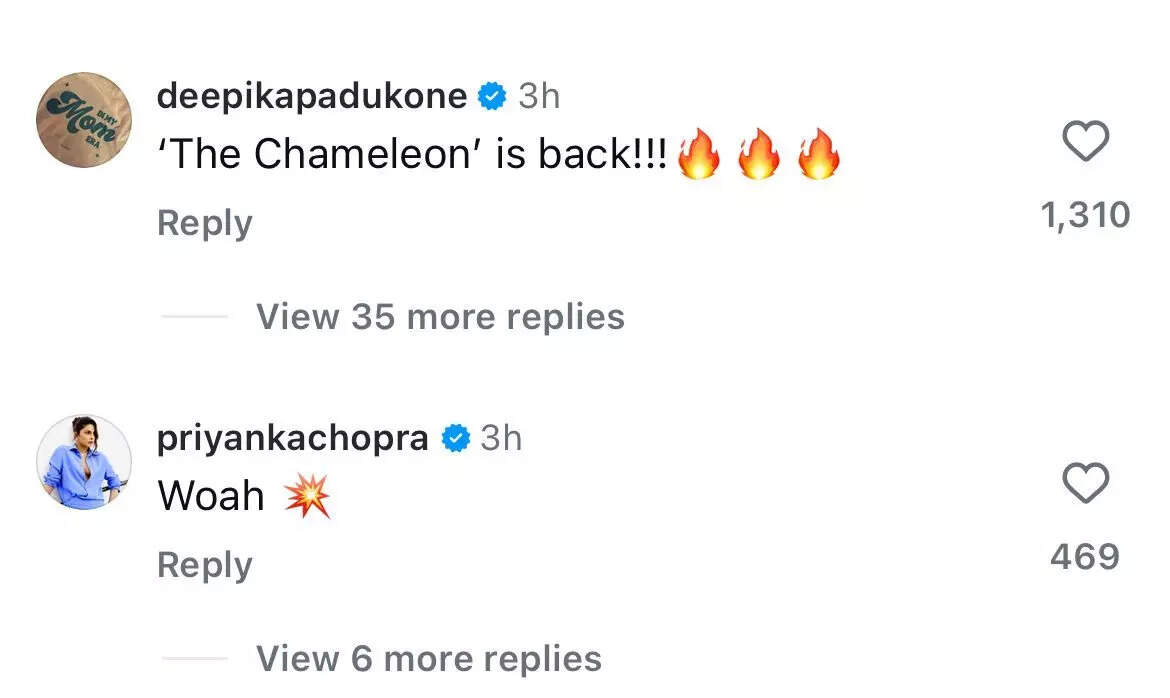Click the 3h timestamp on Deepika's comment
1170x698 pixels.
coord(539,95)
